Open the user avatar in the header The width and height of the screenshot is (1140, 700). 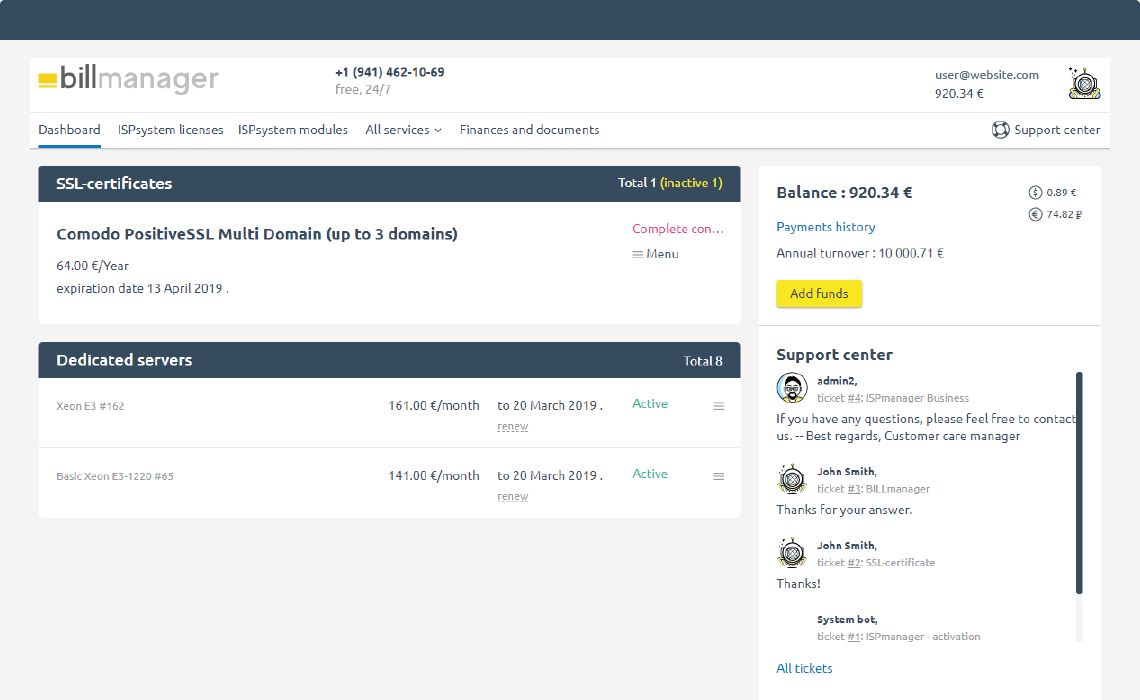pos(1084,83)
